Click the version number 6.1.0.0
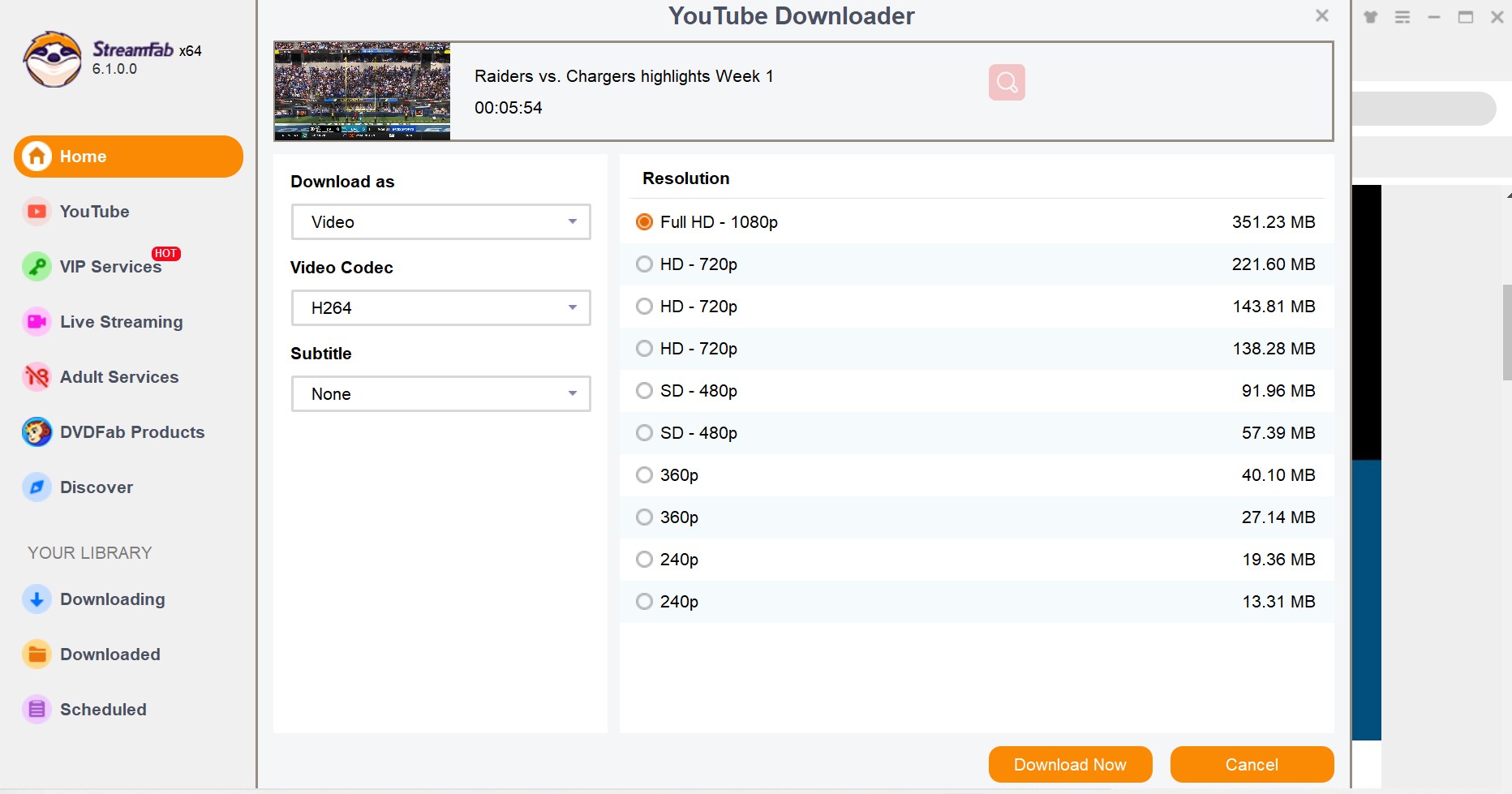 click(114, 69)
